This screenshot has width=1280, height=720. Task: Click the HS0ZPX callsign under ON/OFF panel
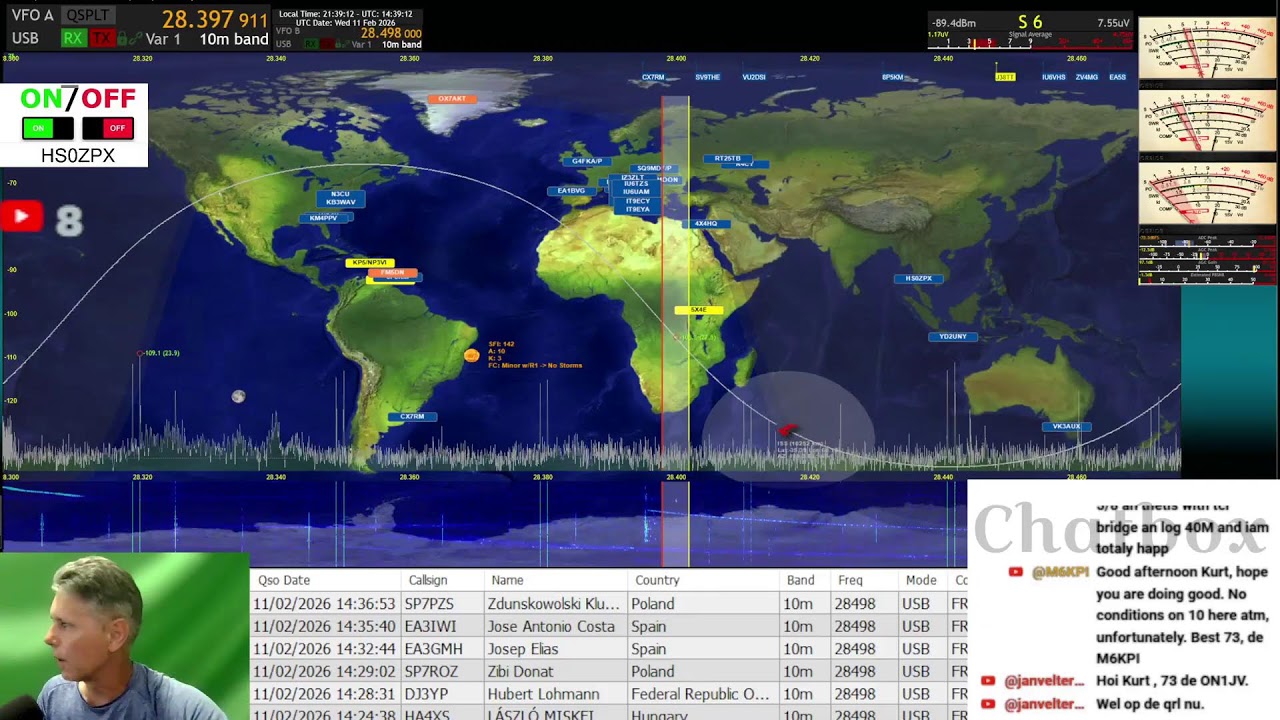point(78,156)
